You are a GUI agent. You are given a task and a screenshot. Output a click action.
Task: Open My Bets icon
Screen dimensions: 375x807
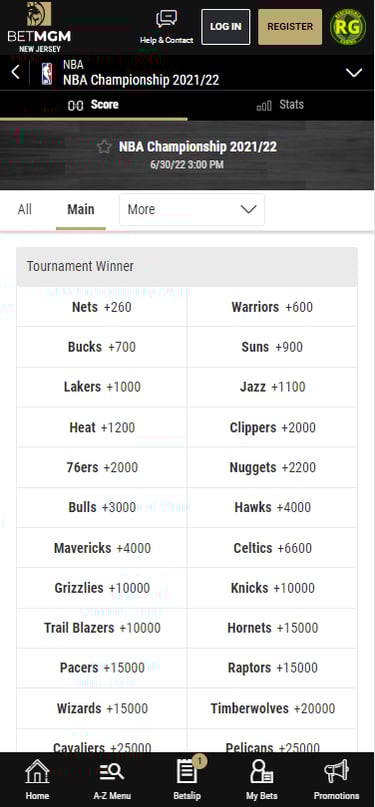(x=262, y=779)
